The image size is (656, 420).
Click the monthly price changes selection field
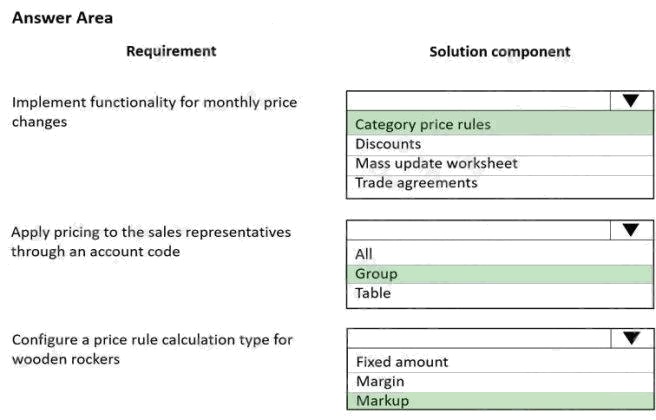[478, 100]
